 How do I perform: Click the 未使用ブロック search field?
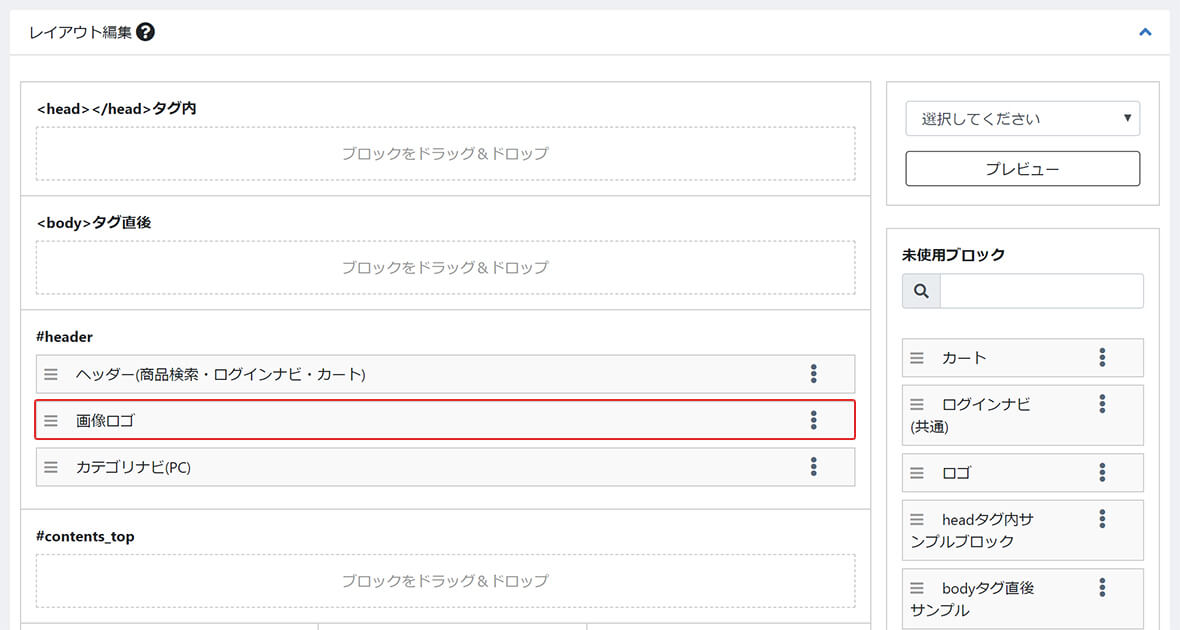pos(1042,291)
